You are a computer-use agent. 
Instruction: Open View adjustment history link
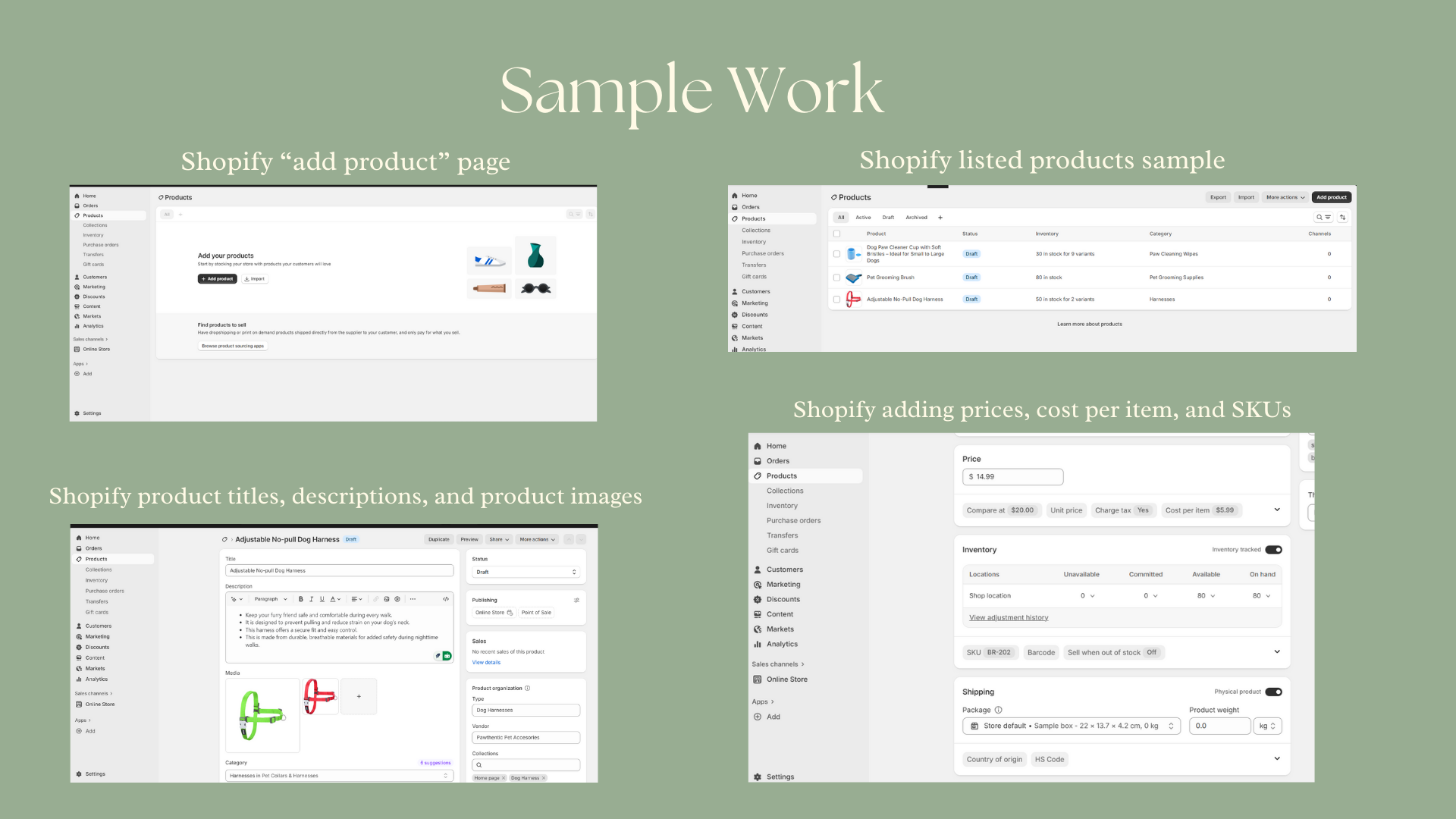pos(1009,618)
